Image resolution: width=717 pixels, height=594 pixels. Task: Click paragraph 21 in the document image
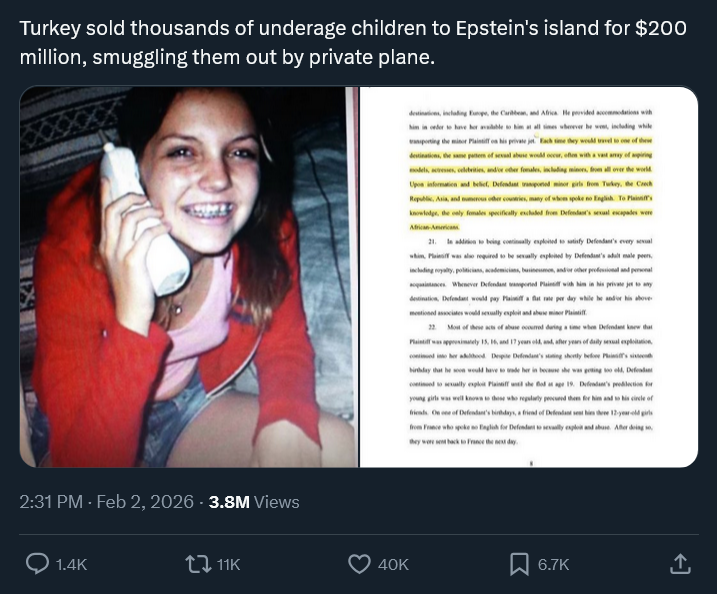pos(530,271)
